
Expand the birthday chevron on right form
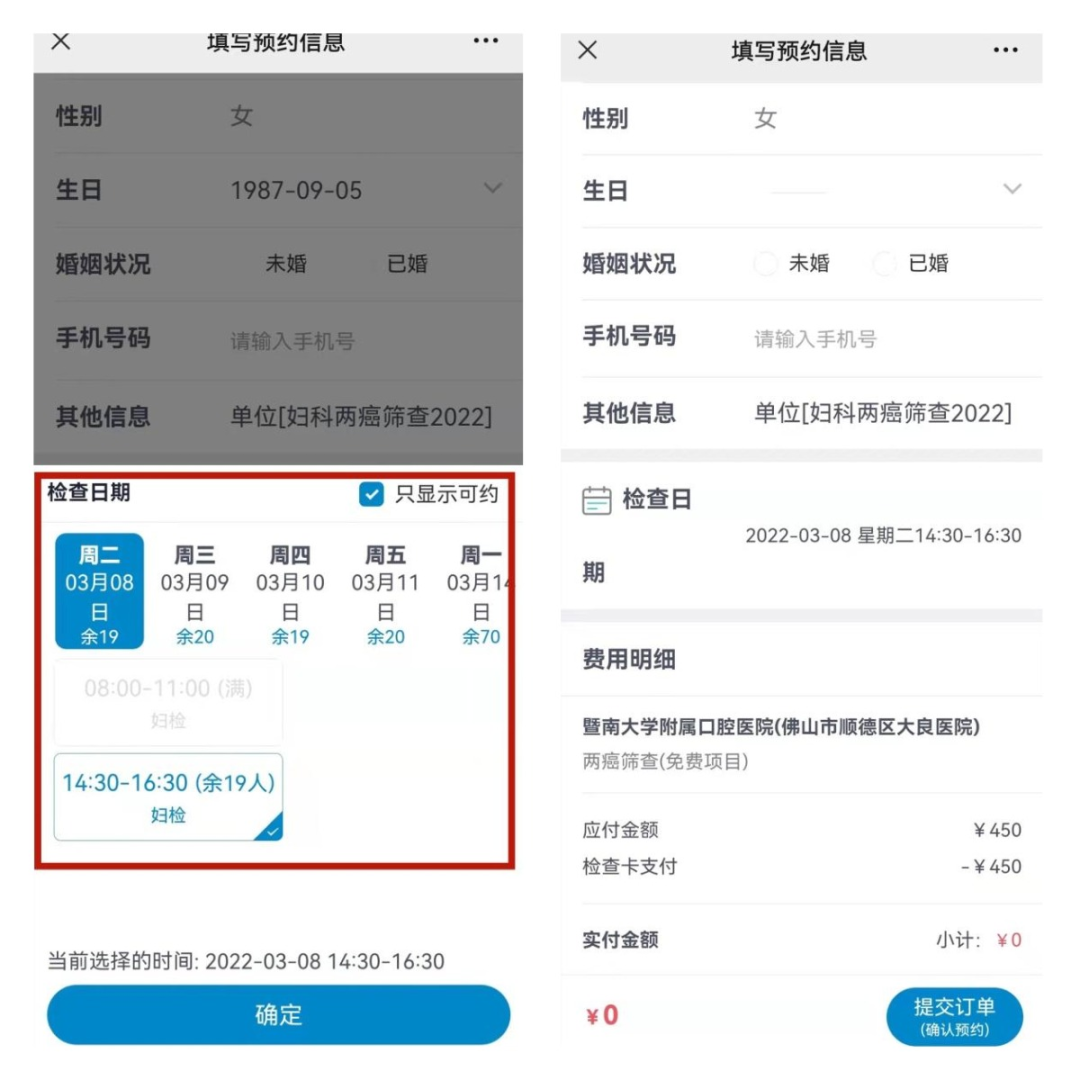1012,189
